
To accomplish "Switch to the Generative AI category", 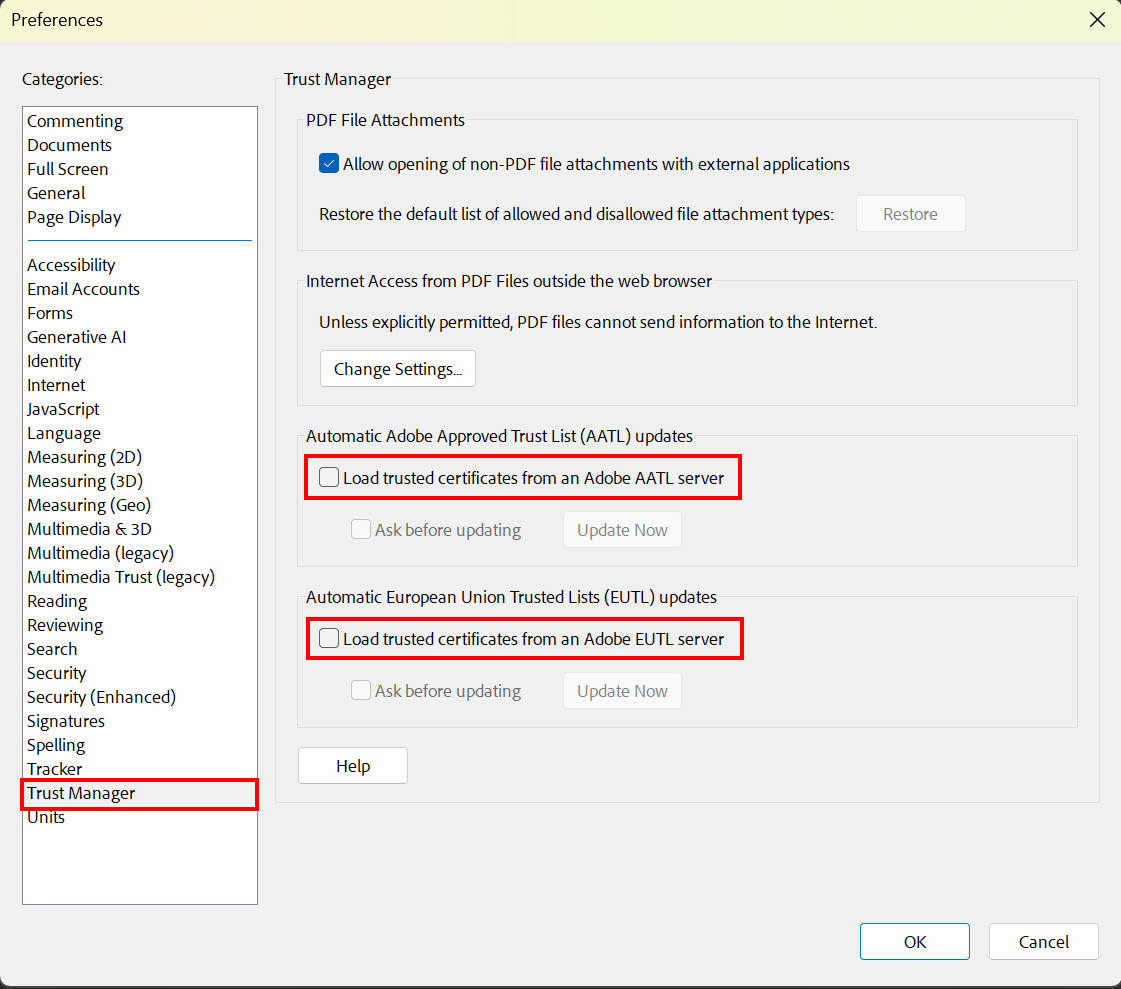I will click(76, 336).
